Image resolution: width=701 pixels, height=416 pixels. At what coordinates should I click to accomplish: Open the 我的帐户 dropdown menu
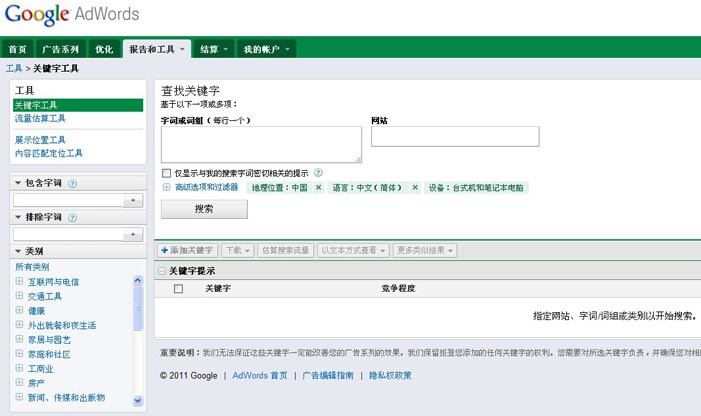266,49
